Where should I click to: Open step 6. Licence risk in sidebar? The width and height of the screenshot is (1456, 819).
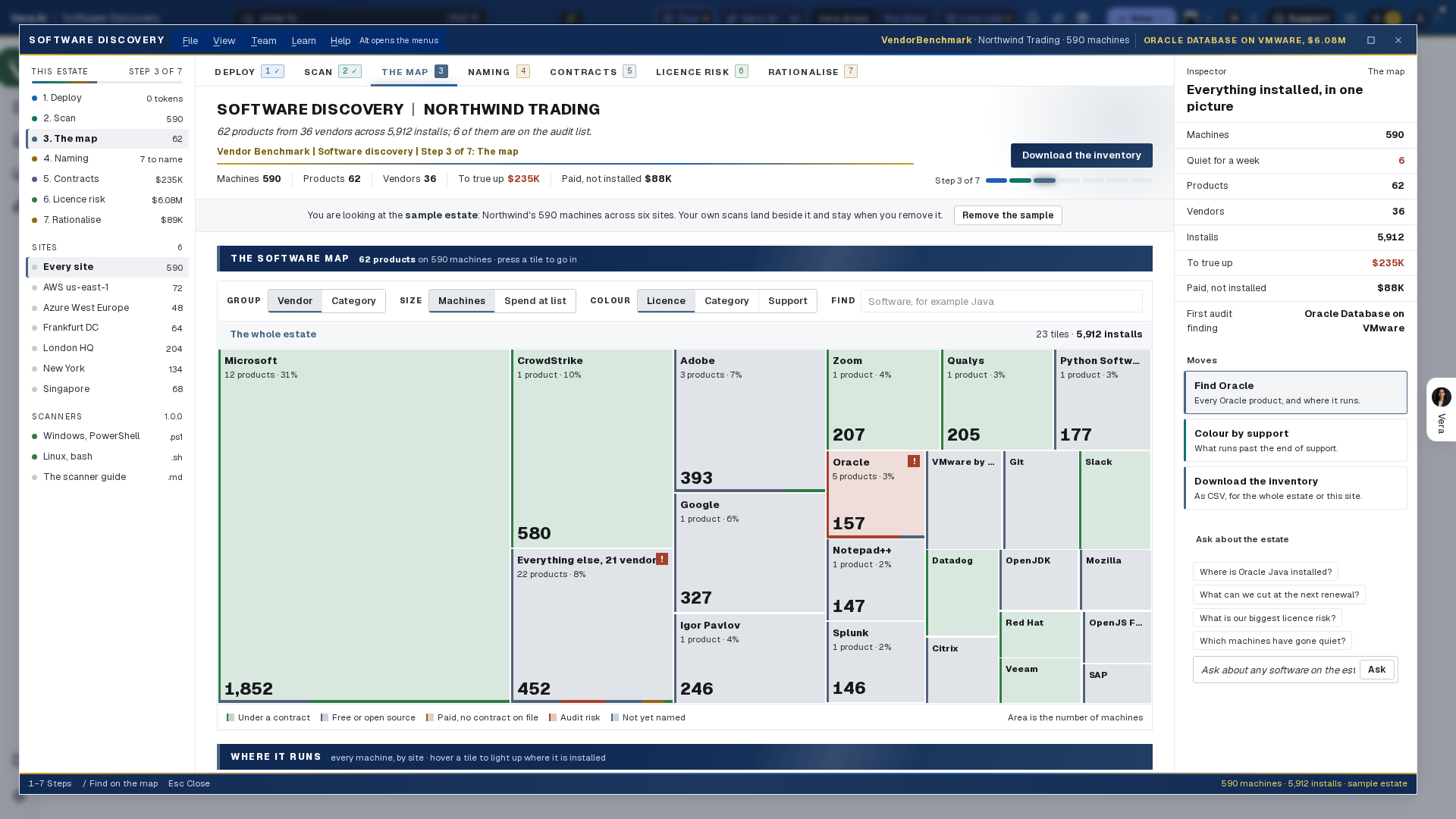[x=107, y=199]
